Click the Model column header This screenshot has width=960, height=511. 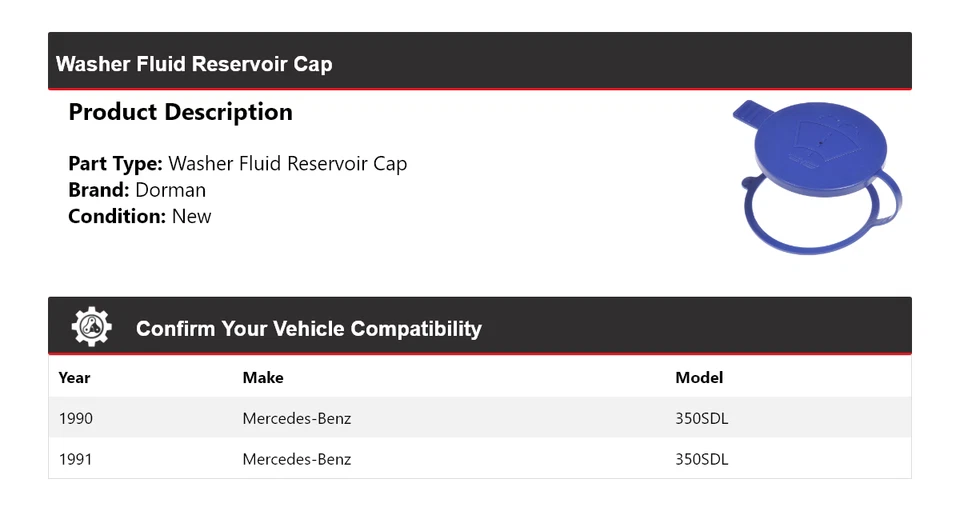coord(699,377)
